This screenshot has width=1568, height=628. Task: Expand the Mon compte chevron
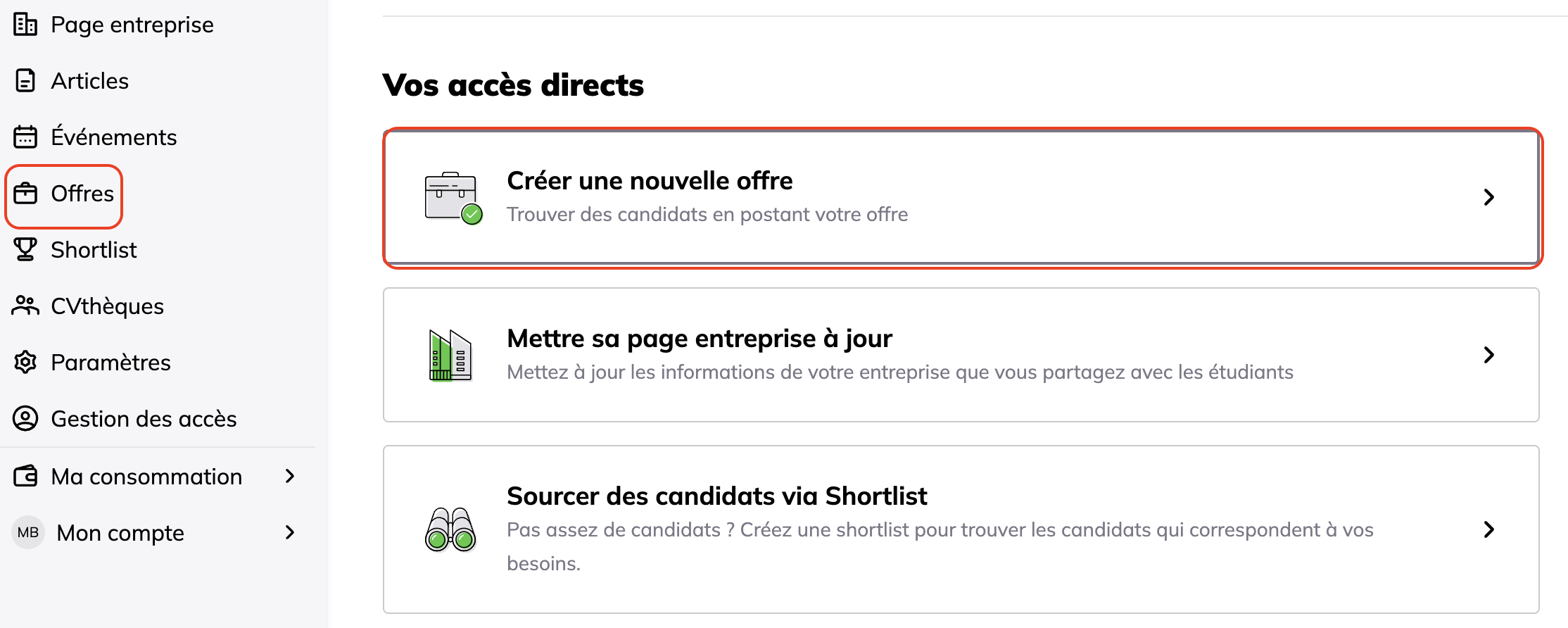point(290,532)
